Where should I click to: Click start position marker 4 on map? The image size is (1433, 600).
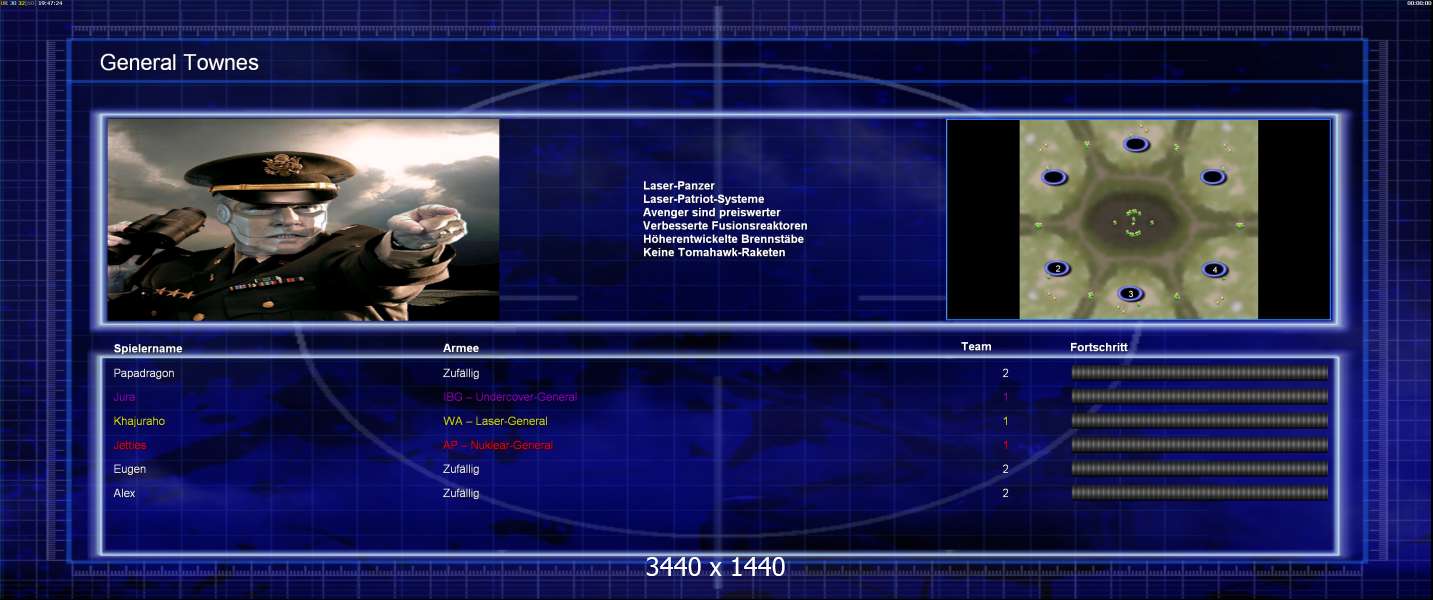[1214, 269]
